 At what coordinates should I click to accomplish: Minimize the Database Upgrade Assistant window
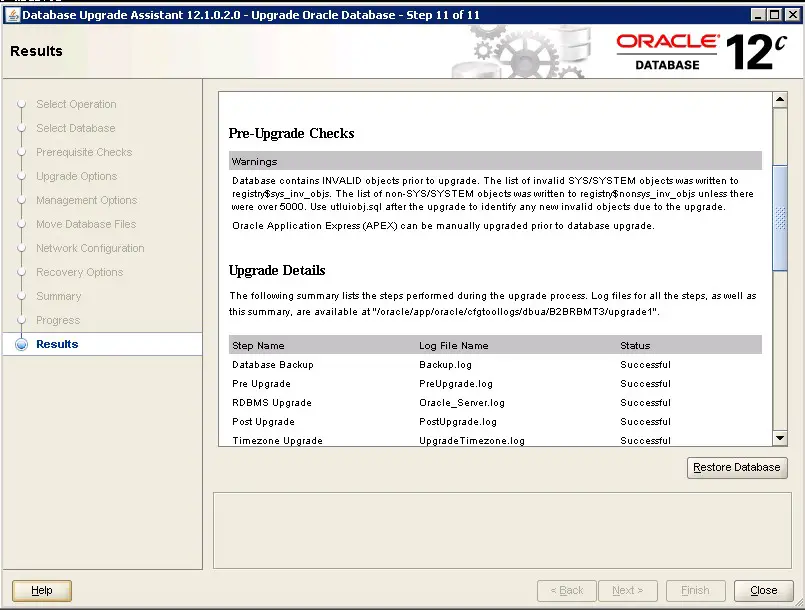[x=758, y=15]
